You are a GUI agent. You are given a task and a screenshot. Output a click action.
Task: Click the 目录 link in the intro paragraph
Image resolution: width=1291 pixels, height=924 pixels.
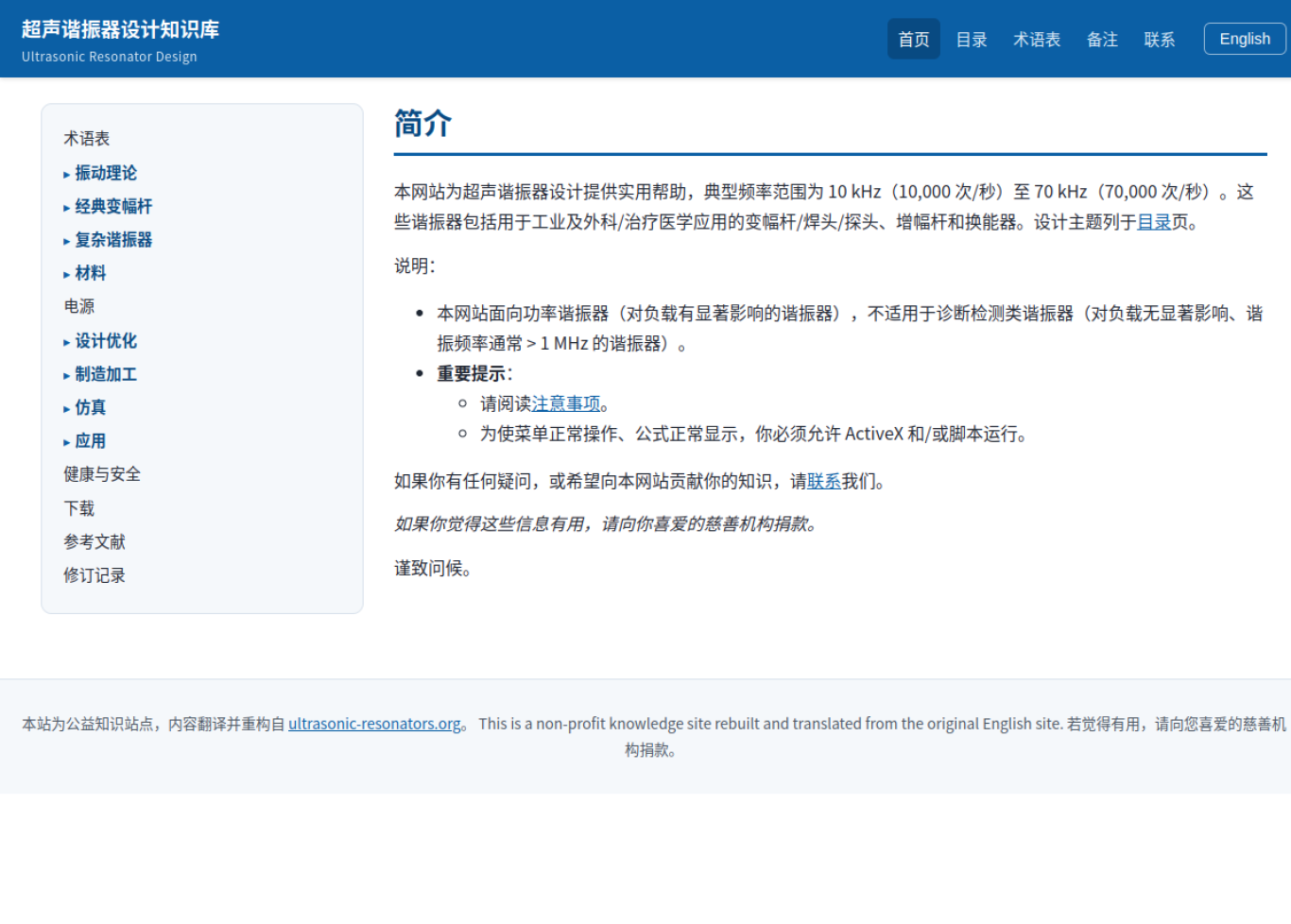[x=1154, y=222]
